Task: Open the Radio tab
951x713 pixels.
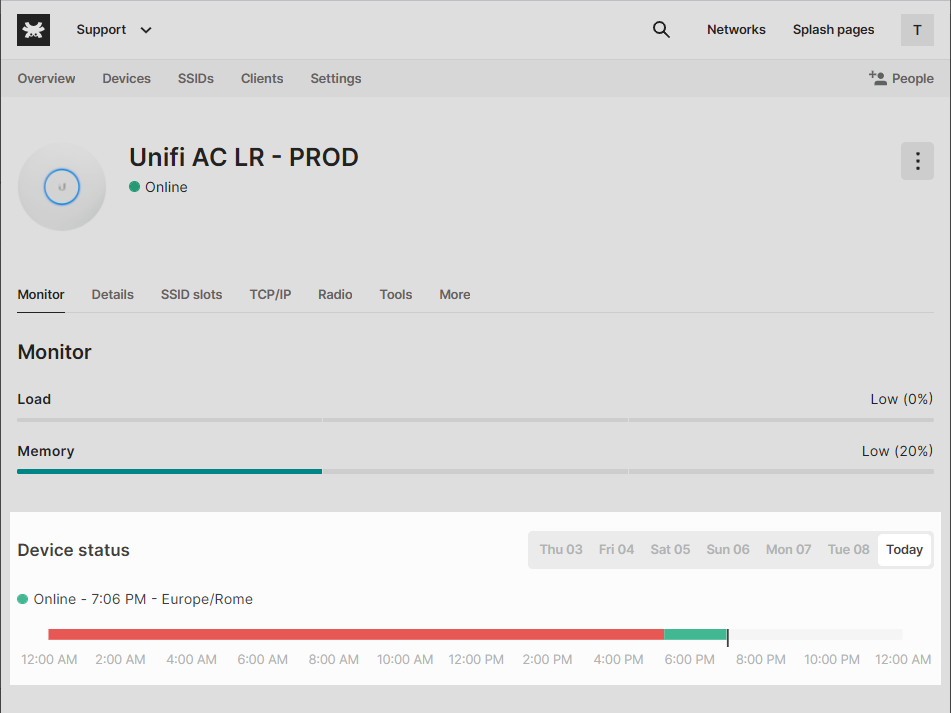Action: pos(335,295)
